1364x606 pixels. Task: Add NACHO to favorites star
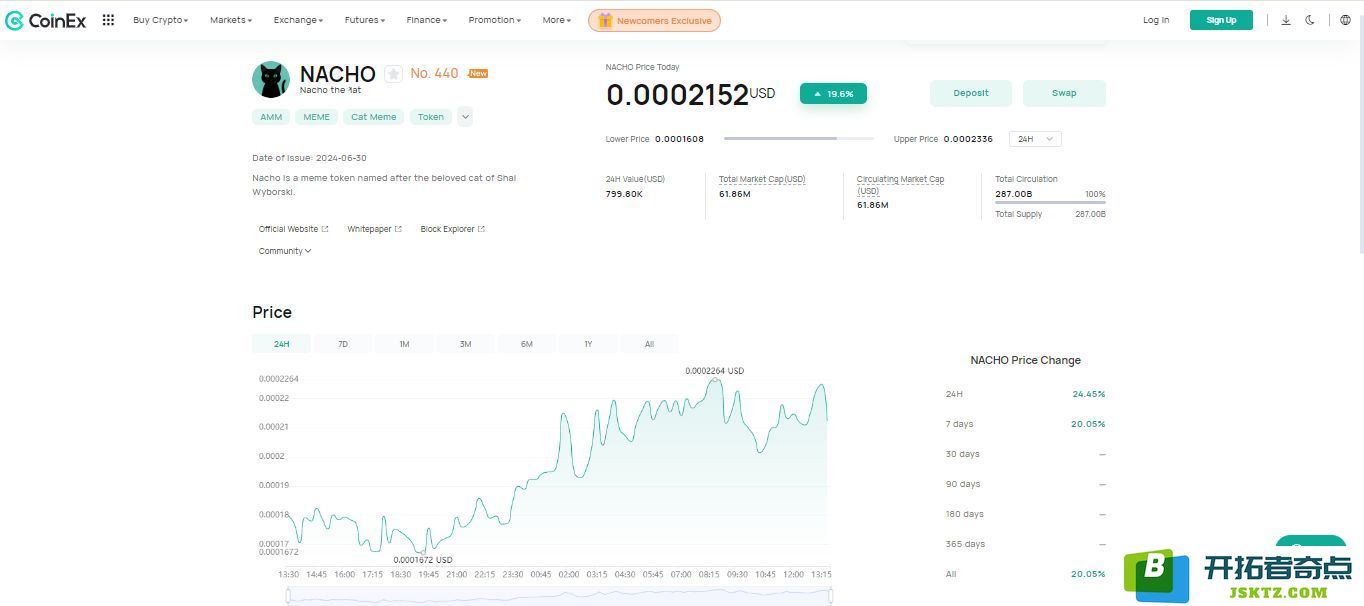point(393,74)
